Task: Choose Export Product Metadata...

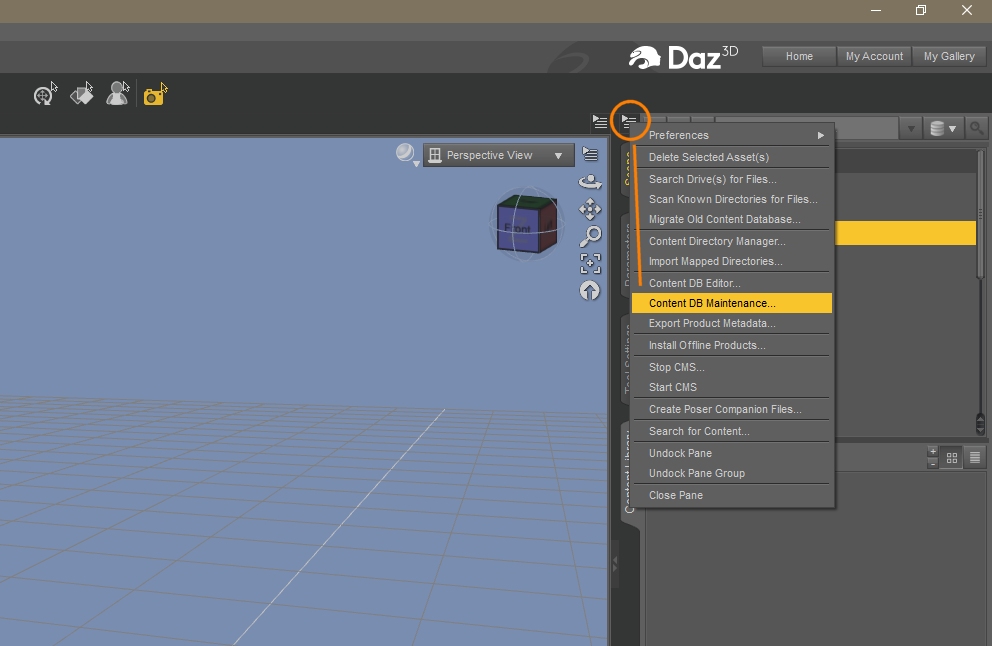Action: [x=731, y=323]
